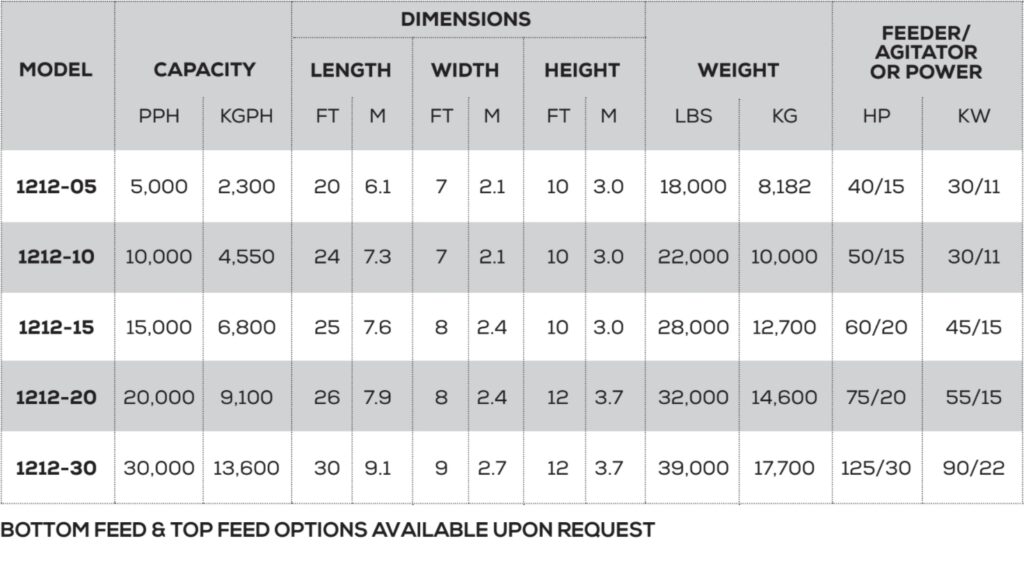The width and height of the screenshot is (1024, 566).
Task: Select the 39,000 LBS weight value
Action: 693,467
